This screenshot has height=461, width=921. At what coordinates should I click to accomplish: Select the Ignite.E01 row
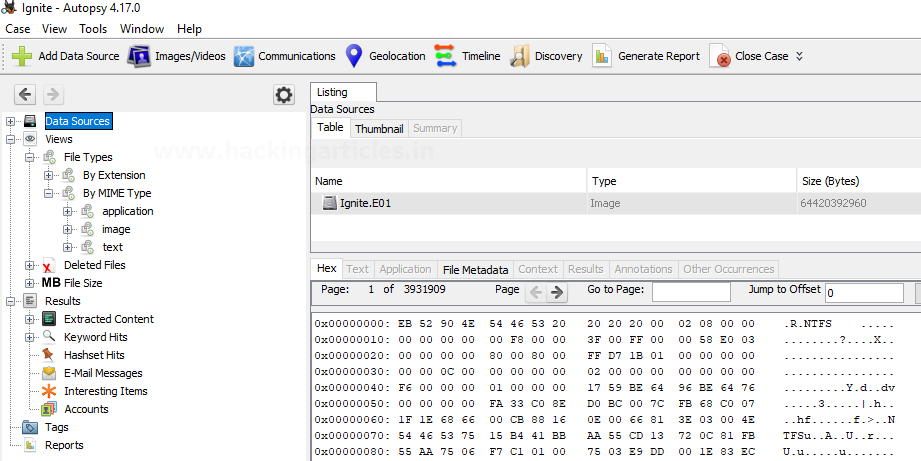(616, 203)
